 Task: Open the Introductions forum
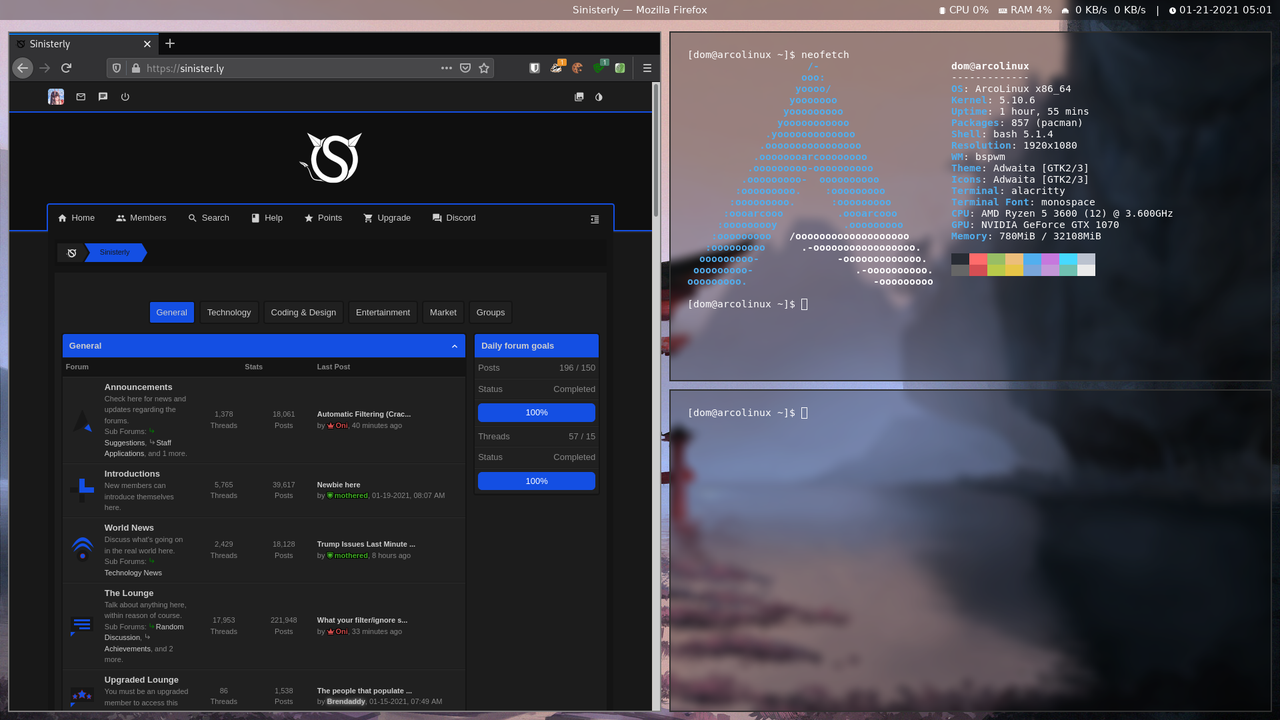132,474
